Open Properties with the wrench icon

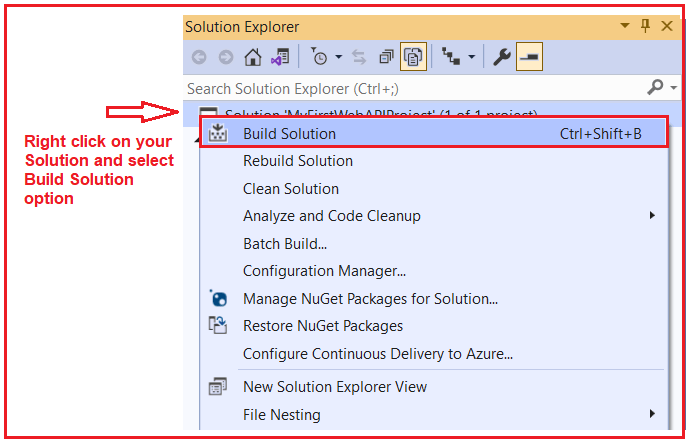pyautogui.click(x=501, y=57)
